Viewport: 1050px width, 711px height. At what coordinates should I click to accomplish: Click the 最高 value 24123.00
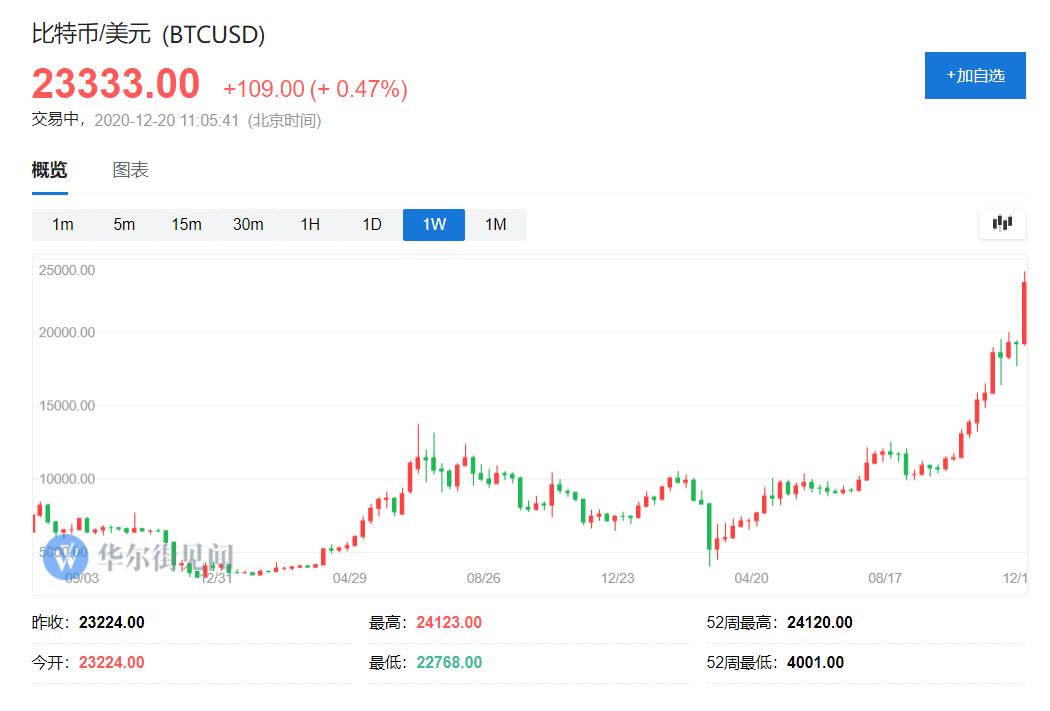(x=449, y=621)
